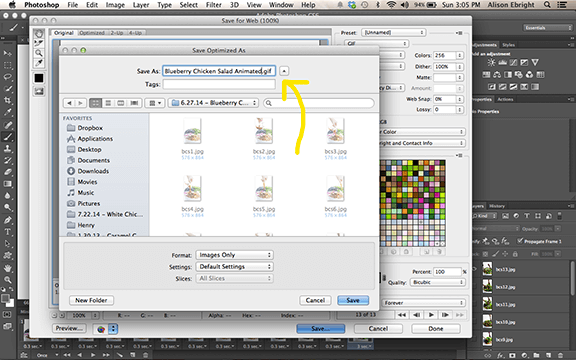576x360 pixels.
Task: Open the folder path dropdown 6.27.14 Blueberry
Action: click(213, 103)
